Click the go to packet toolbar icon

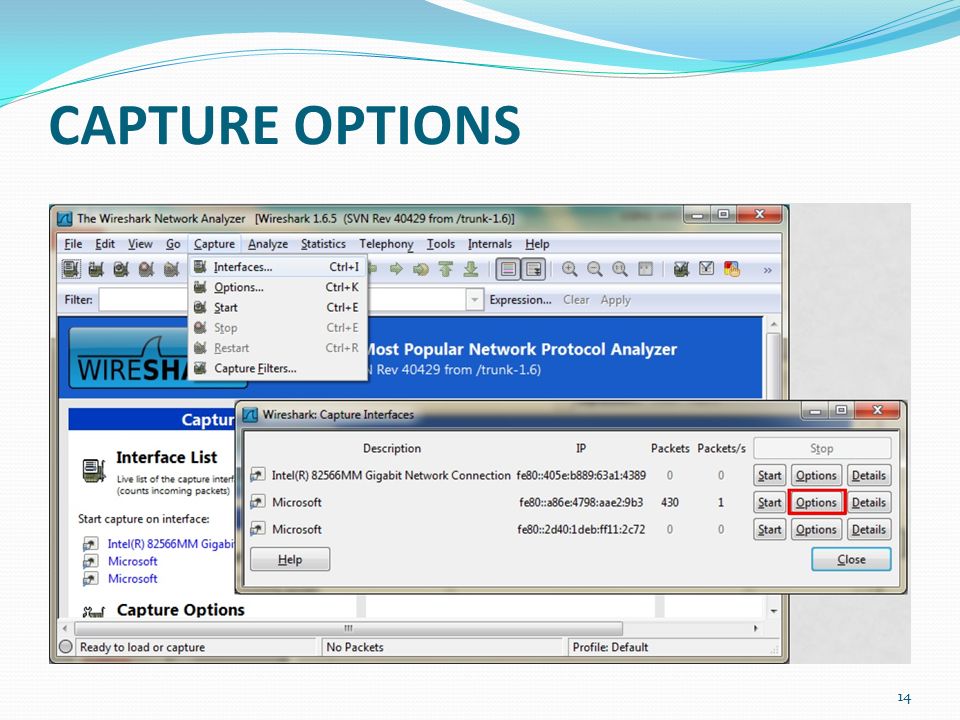421,269
